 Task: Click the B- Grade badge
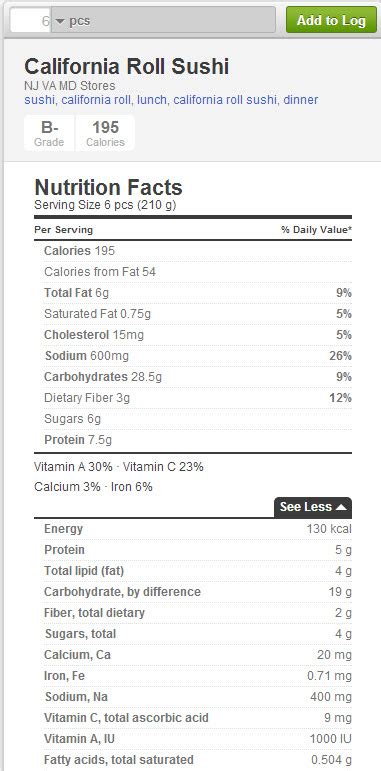tap(49, 133)
